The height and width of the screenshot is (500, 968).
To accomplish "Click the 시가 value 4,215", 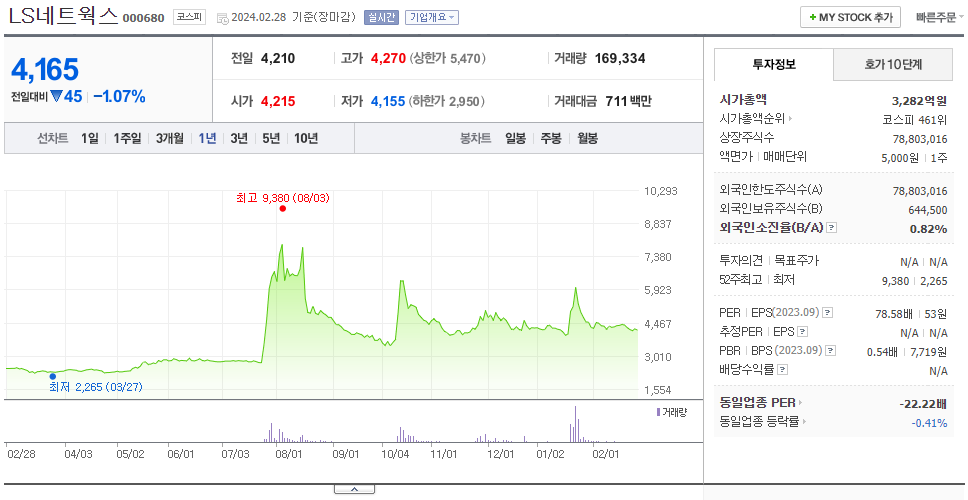I will click(278, 101).
